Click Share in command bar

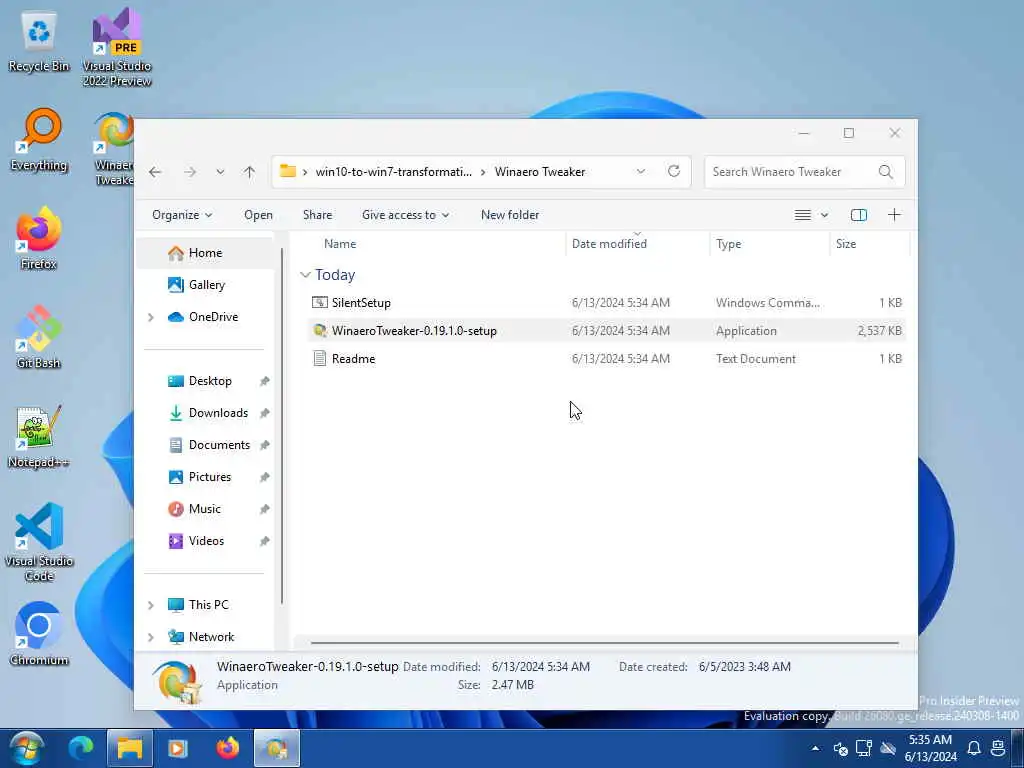pyautogui.click(x=317, y=215)
